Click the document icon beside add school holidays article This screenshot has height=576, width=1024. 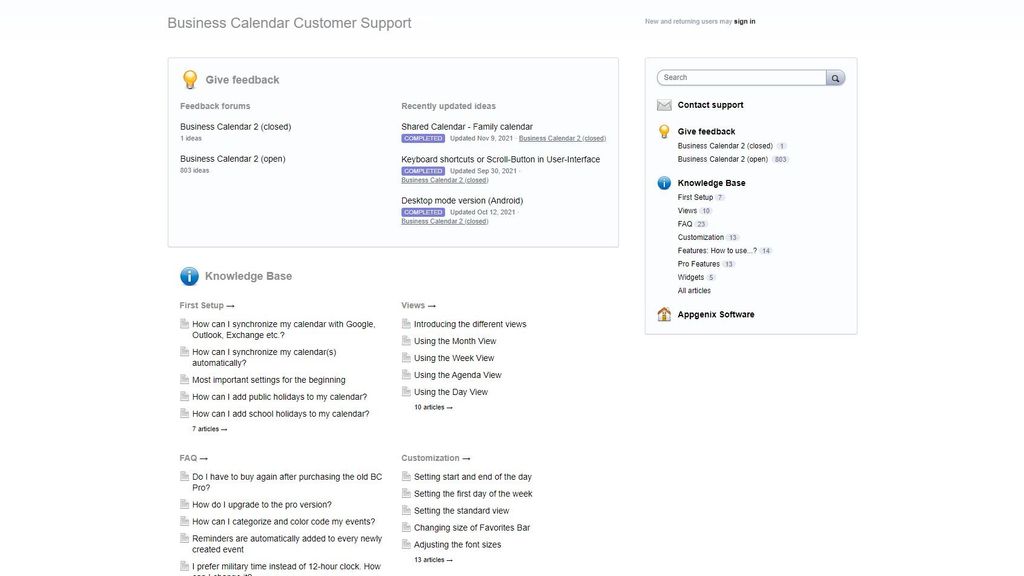[x=185, y=413]
